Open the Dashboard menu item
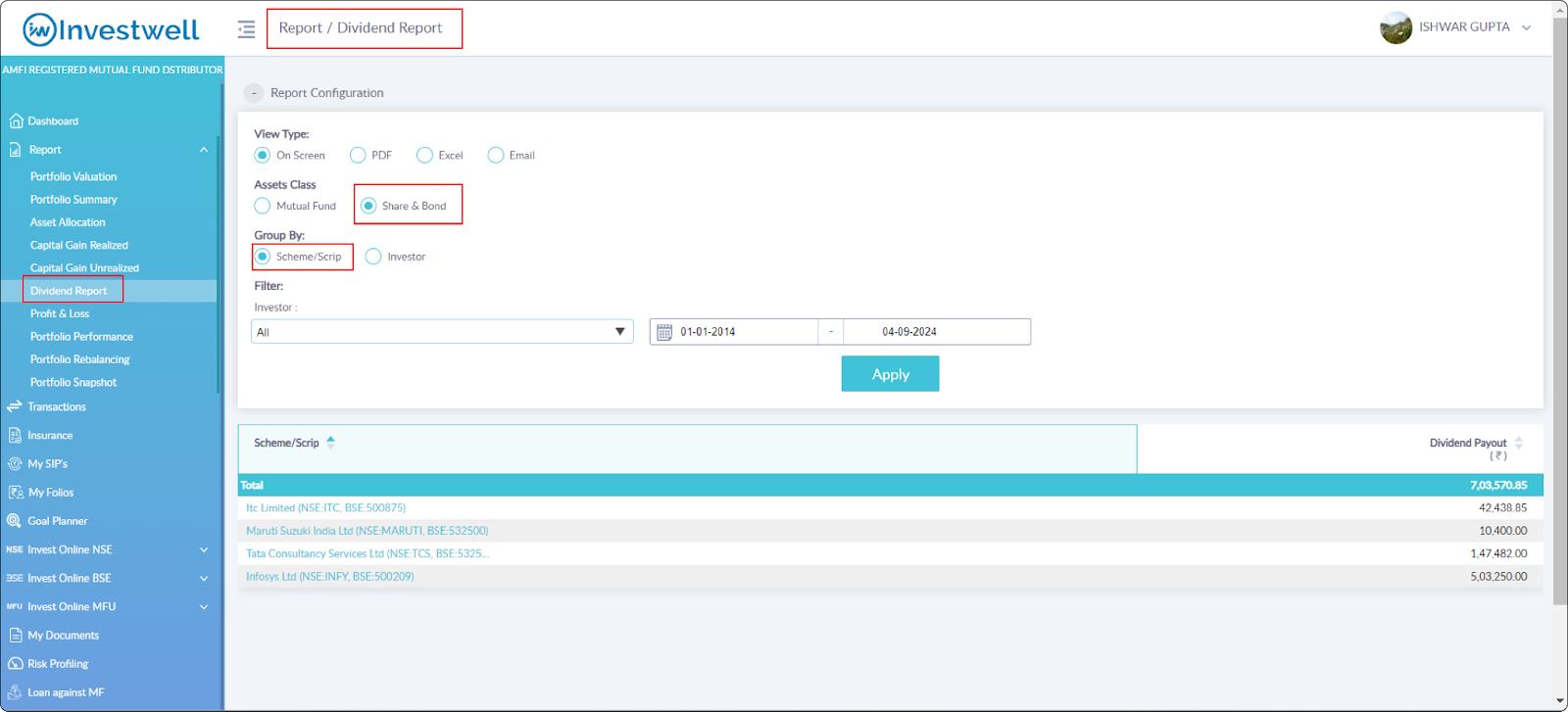This screenshot has width=1568, height=712. click(53, 121)
